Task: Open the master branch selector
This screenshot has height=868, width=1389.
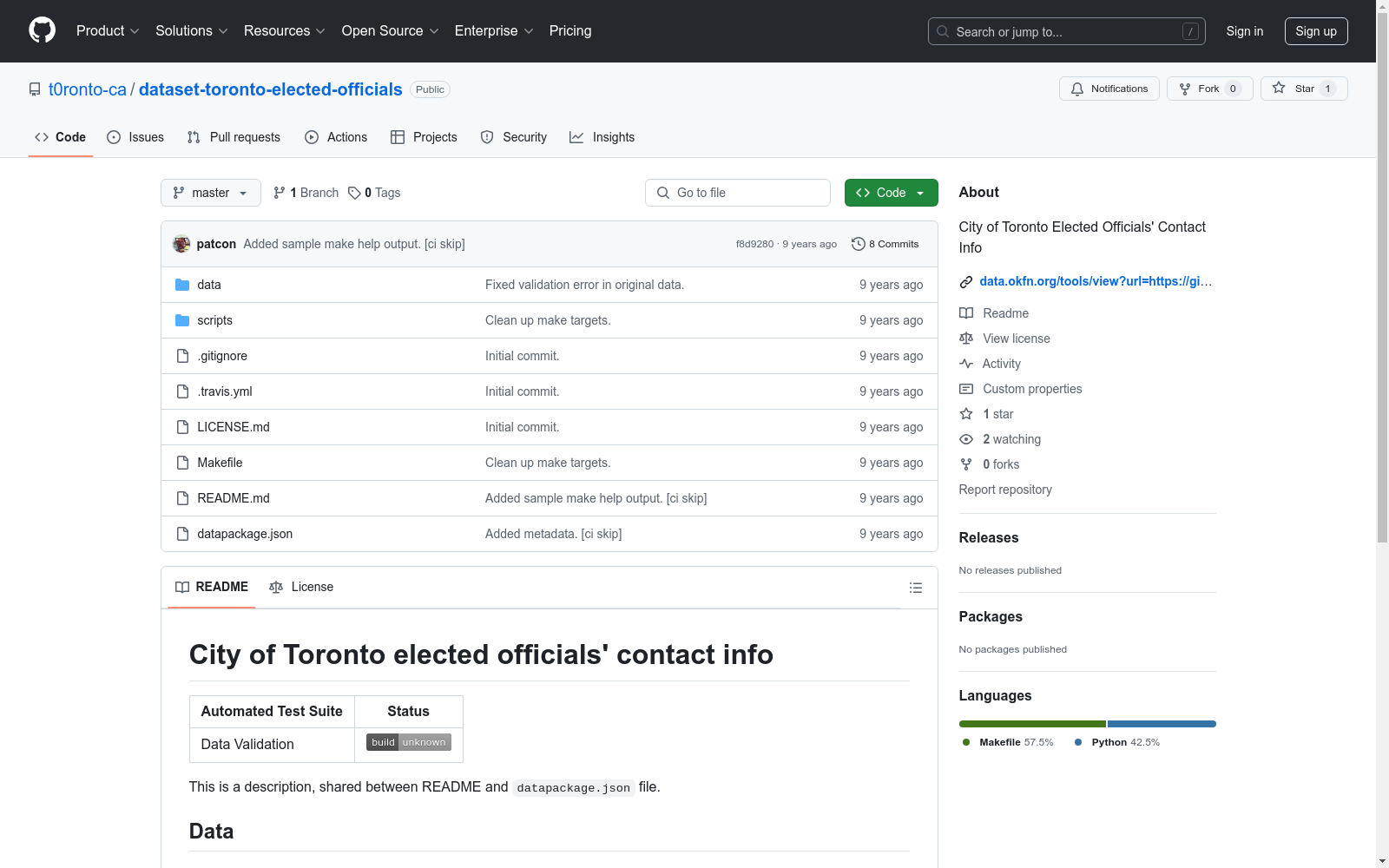Action: tap(211, 193)
